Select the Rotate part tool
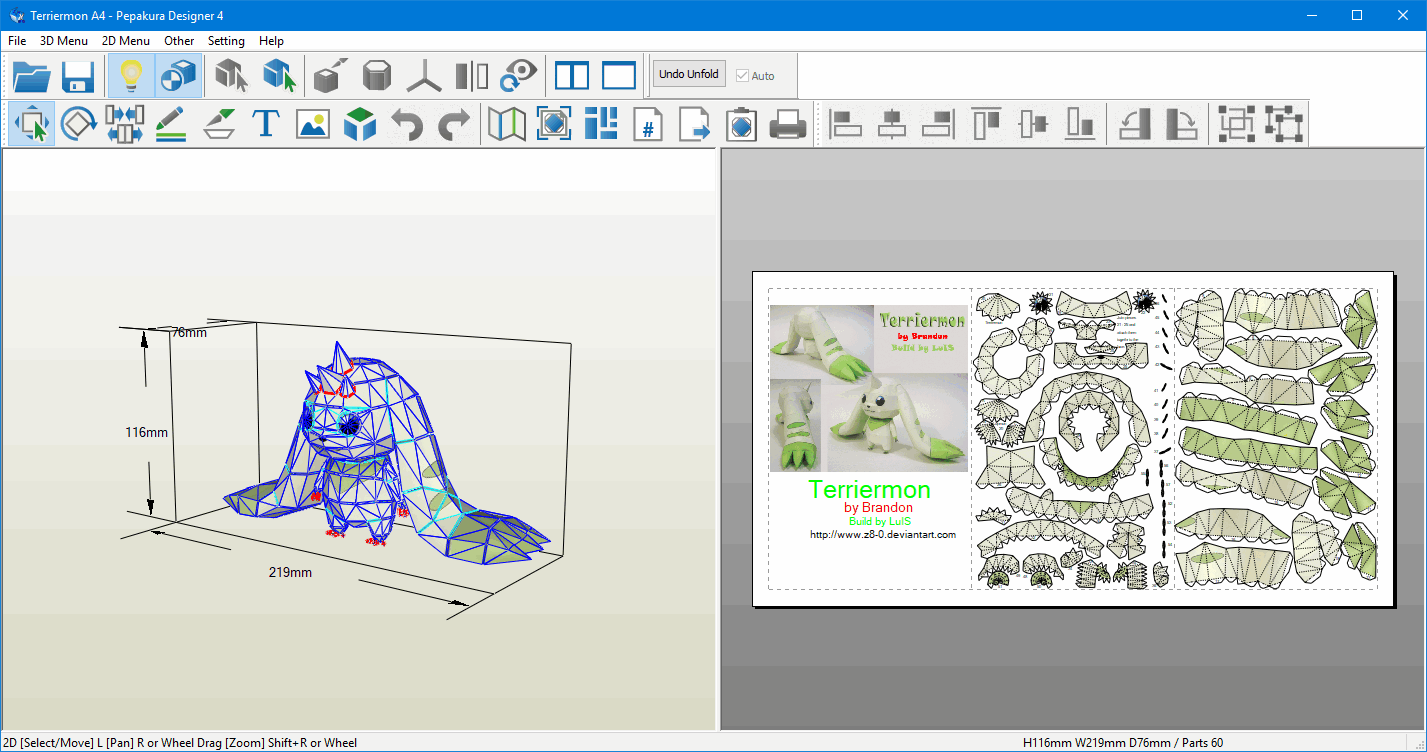This screenshot has height=752, width=1427. [78, 125]
